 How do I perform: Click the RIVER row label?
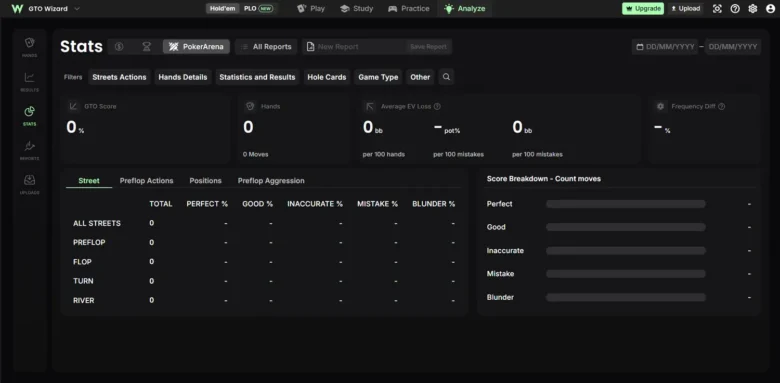pyautogui.click(x=84, y=300)
